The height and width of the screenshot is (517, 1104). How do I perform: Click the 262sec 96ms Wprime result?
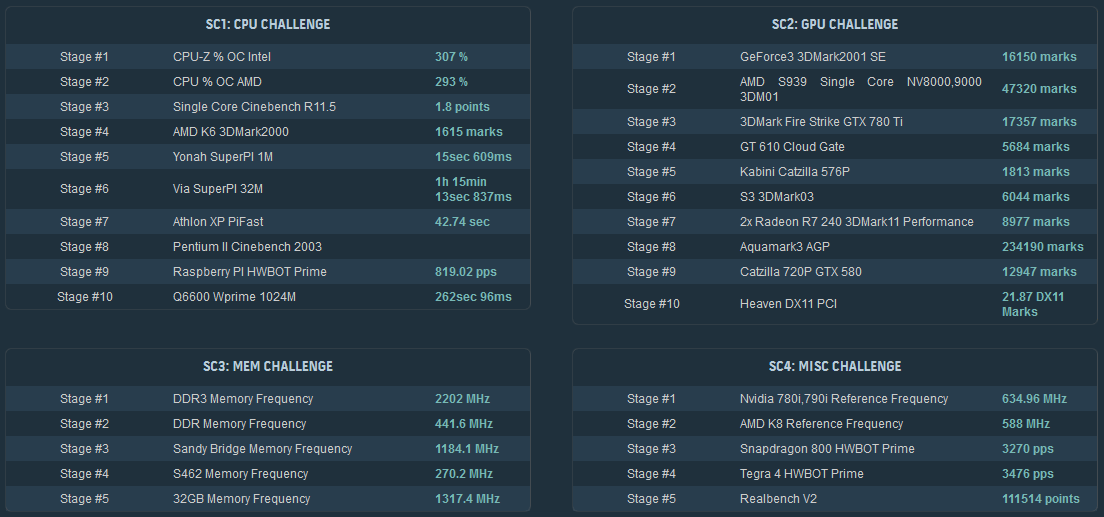coord(473,297)
